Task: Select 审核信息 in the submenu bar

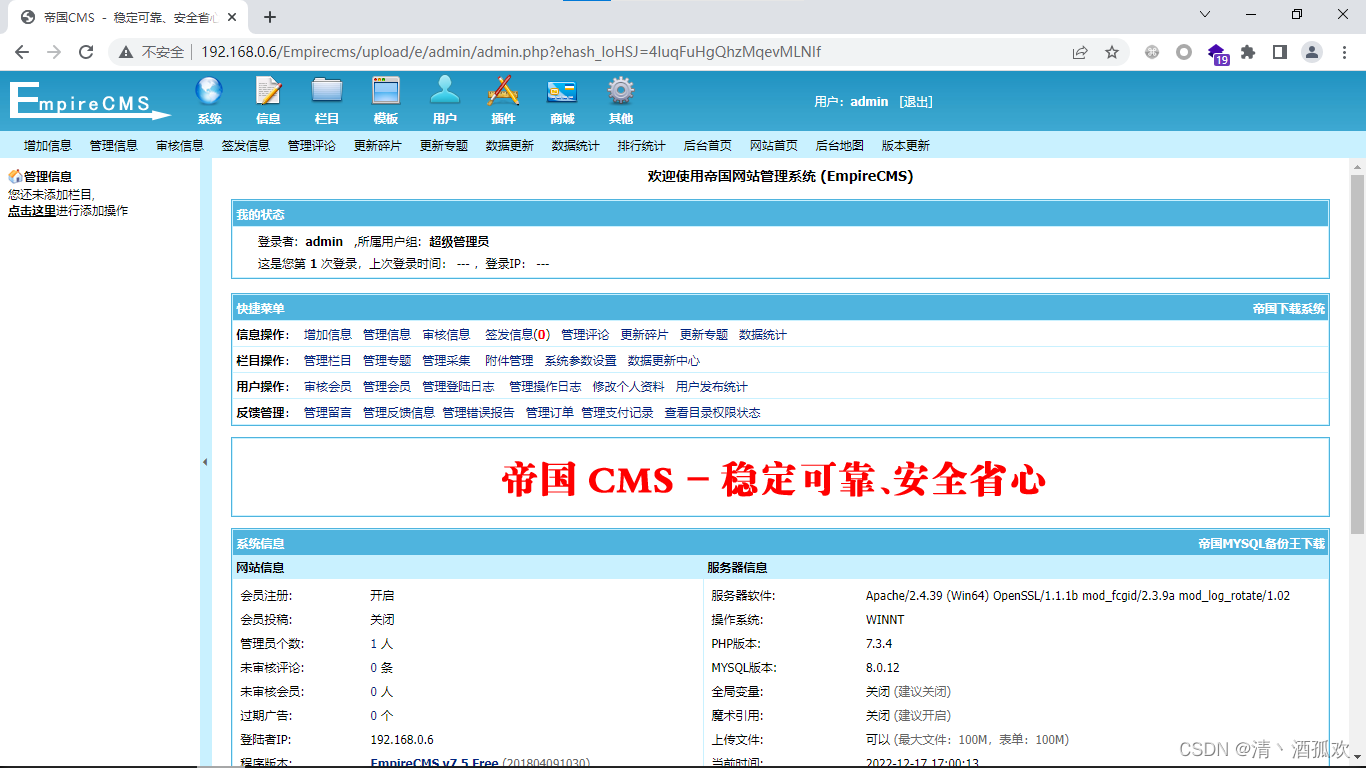Action: (180, 145)
